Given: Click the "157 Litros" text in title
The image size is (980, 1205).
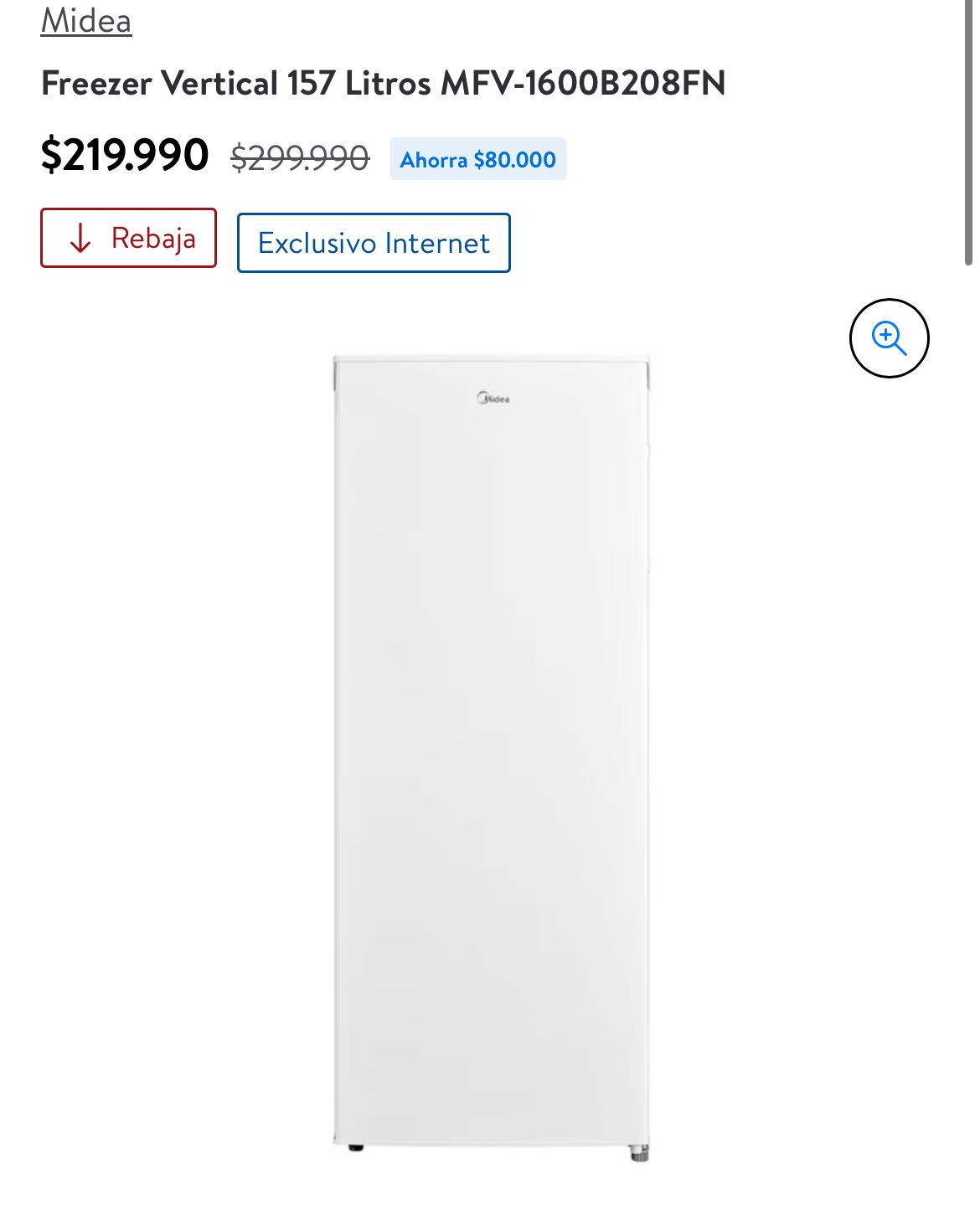Looking at the screenshot, I should coord(359,83).
